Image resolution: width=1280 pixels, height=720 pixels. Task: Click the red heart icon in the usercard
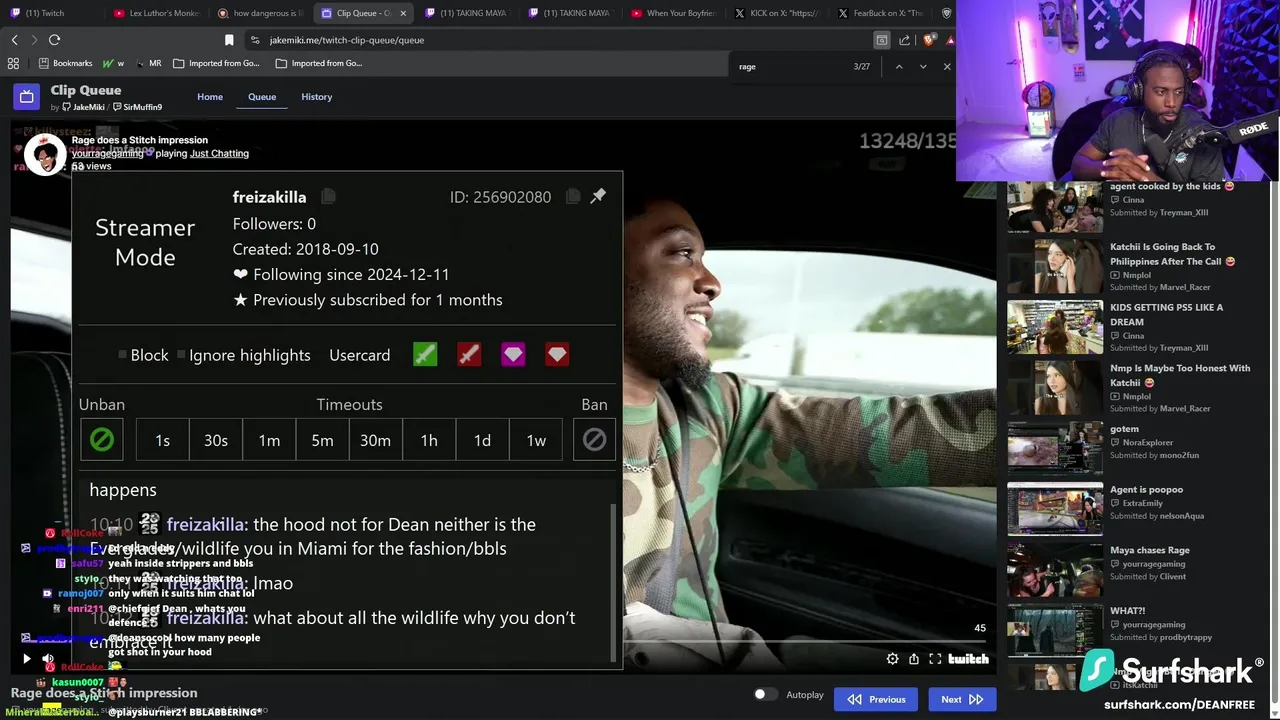pos(557,354)
